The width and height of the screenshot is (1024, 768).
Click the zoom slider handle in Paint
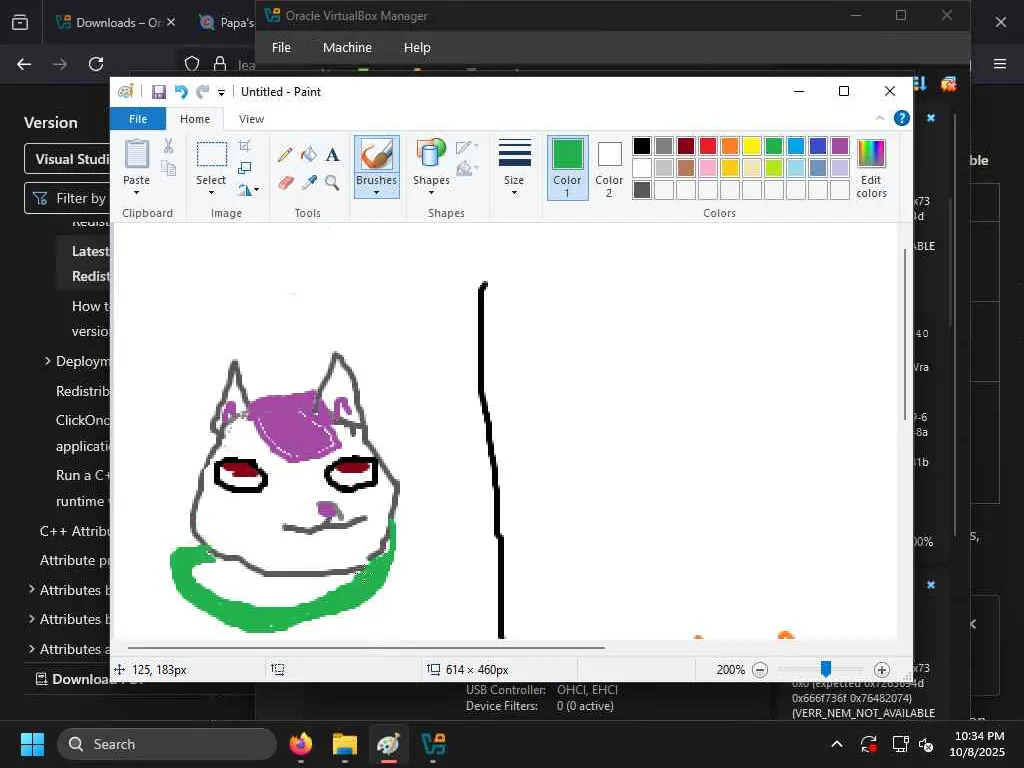pos(826,669)
